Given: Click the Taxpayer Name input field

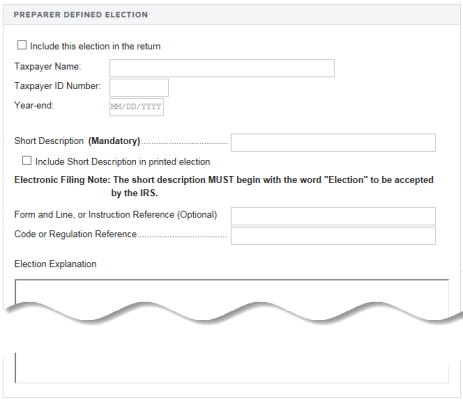Looking at the screenshot, I should [x=222, y=68].
